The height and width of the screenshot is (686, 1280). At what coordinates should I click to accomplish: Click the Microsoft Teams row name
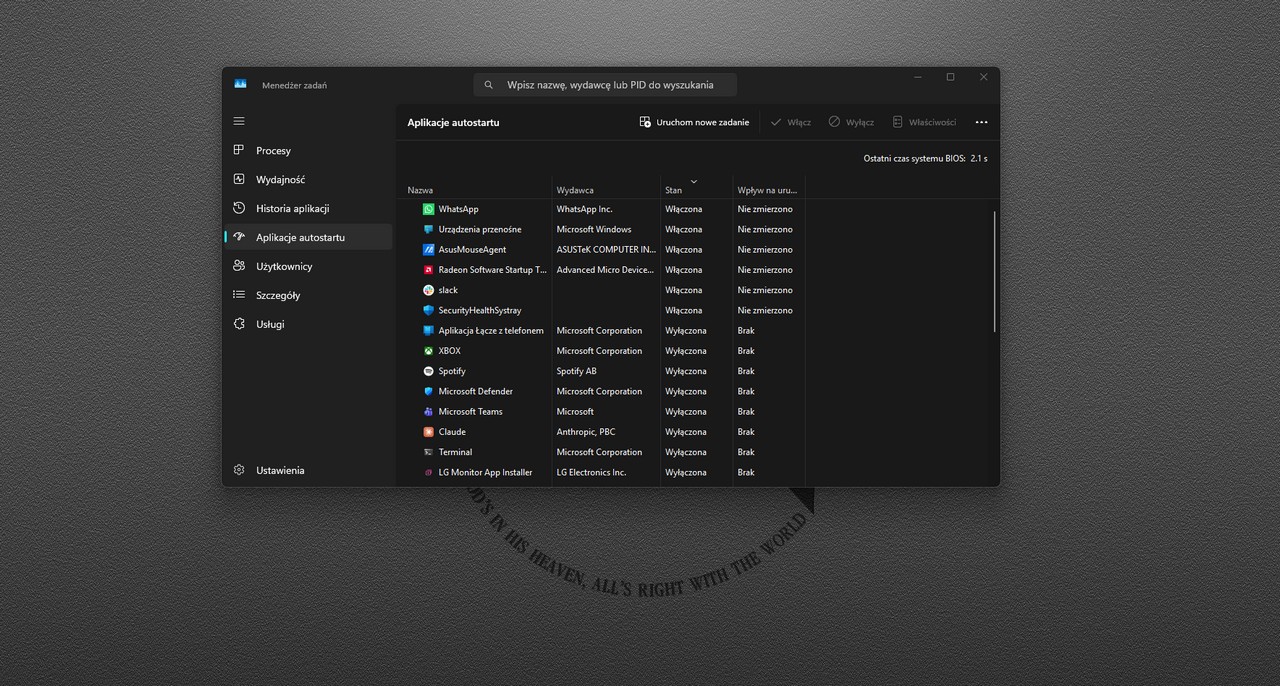[470, 411]
